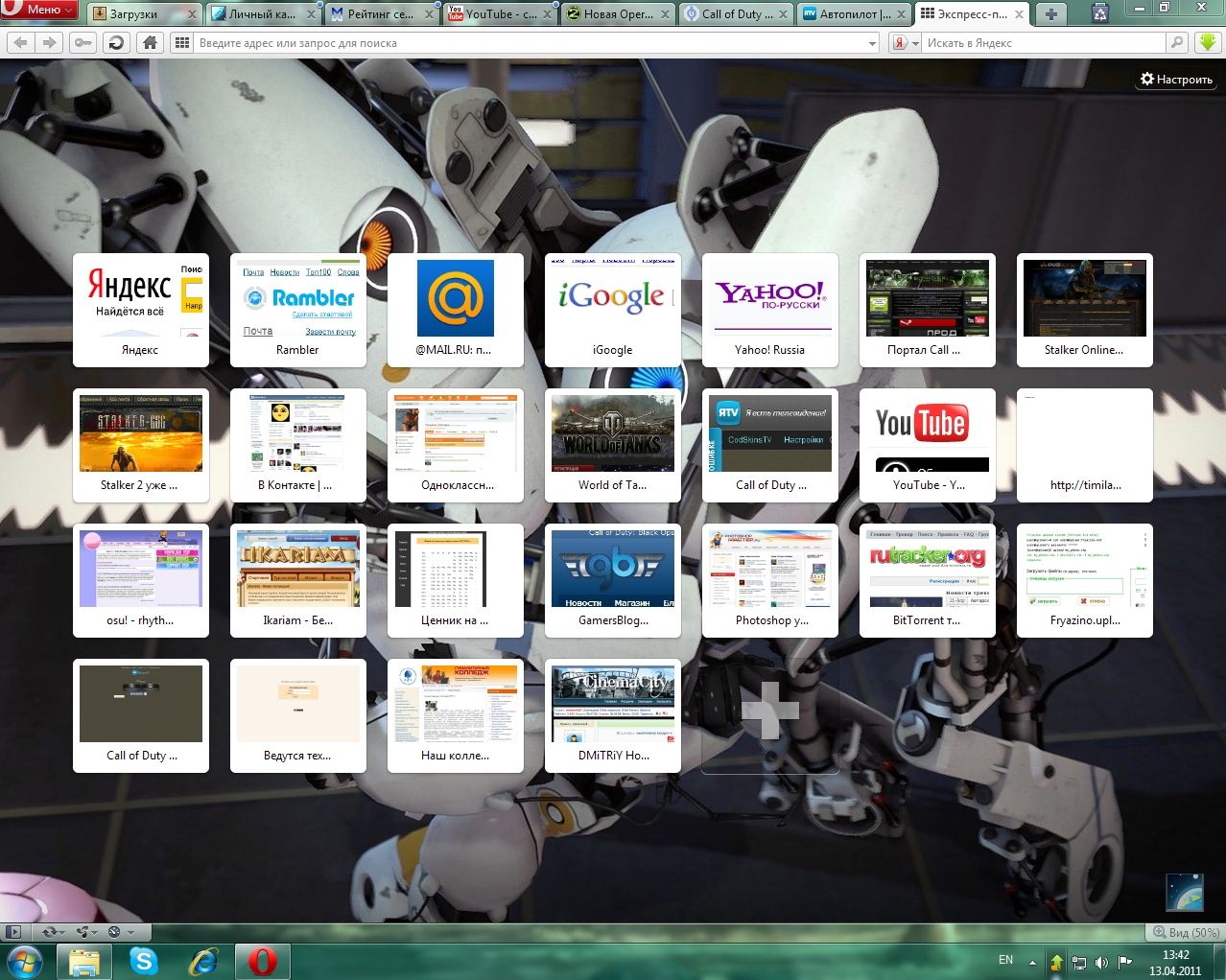Click the address field to enter URL
This screenshot has width=1226, height=980.
click(x=530, y=43)
